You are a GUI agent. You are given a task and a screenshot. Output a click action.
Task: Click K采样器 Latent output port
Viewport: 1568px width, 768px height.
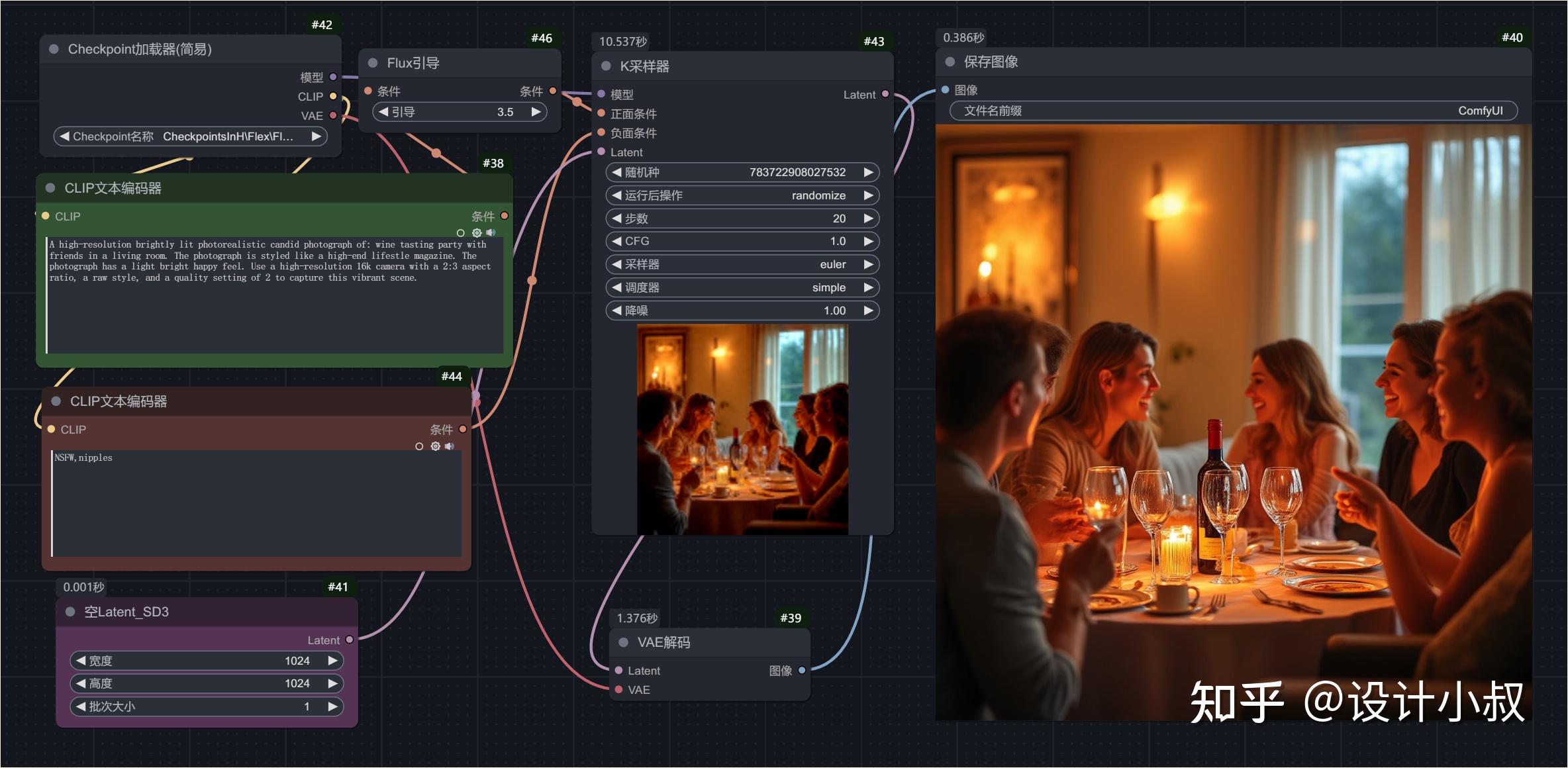(x=885, y=94)
